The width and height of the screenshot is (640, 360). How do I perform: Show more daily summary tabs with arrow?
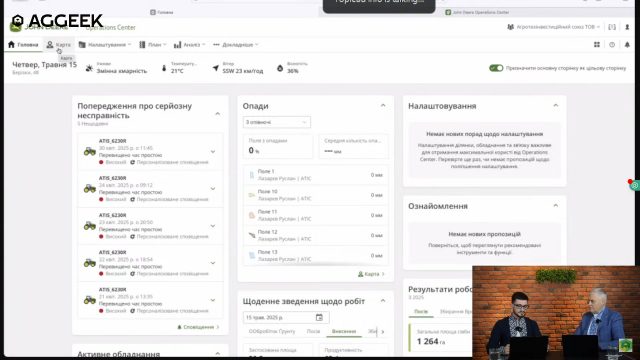click(382, 332)
